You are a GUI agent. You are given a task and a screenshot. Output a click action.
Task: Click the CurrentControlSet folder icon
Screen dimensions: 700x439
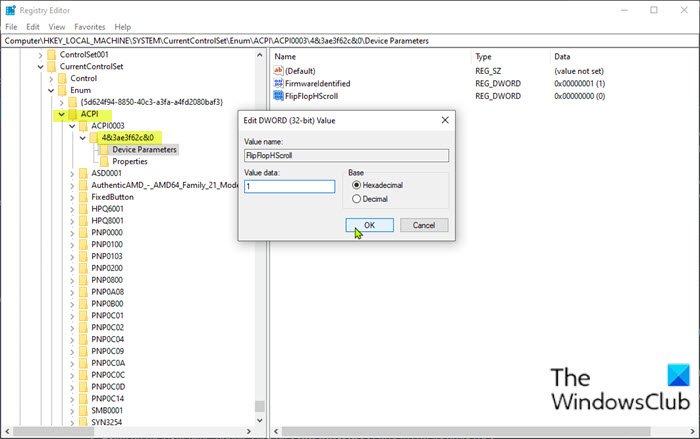52,67
